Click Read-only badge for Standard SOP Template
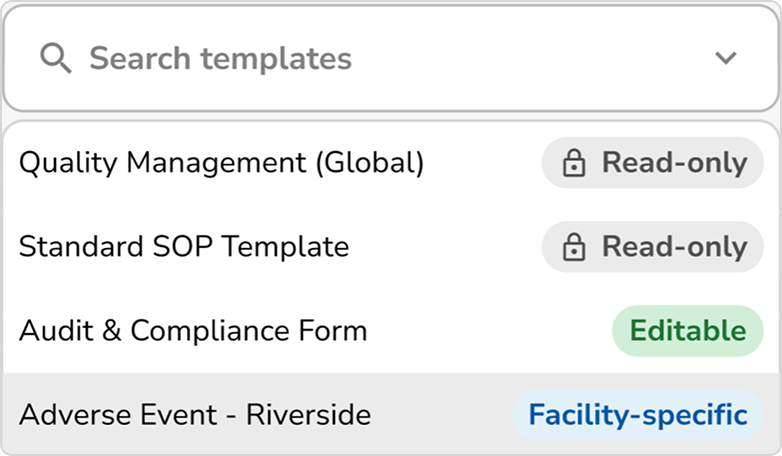The image size is (782, 456). (652, 246)
